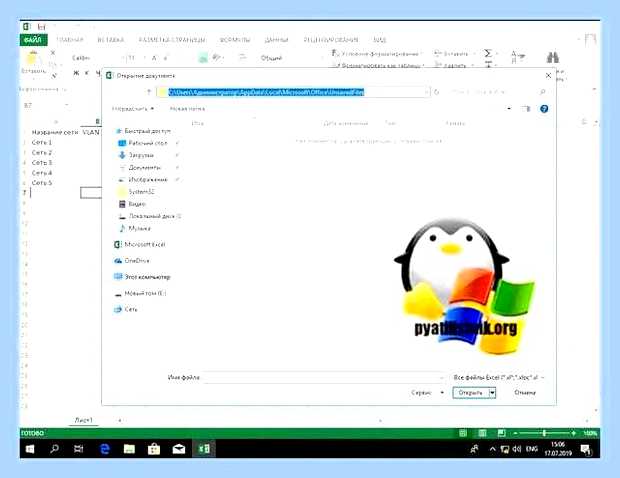Open the ВИД ribbon tab
This screenshot has width=620, height=478.
(x=380, y=40)
